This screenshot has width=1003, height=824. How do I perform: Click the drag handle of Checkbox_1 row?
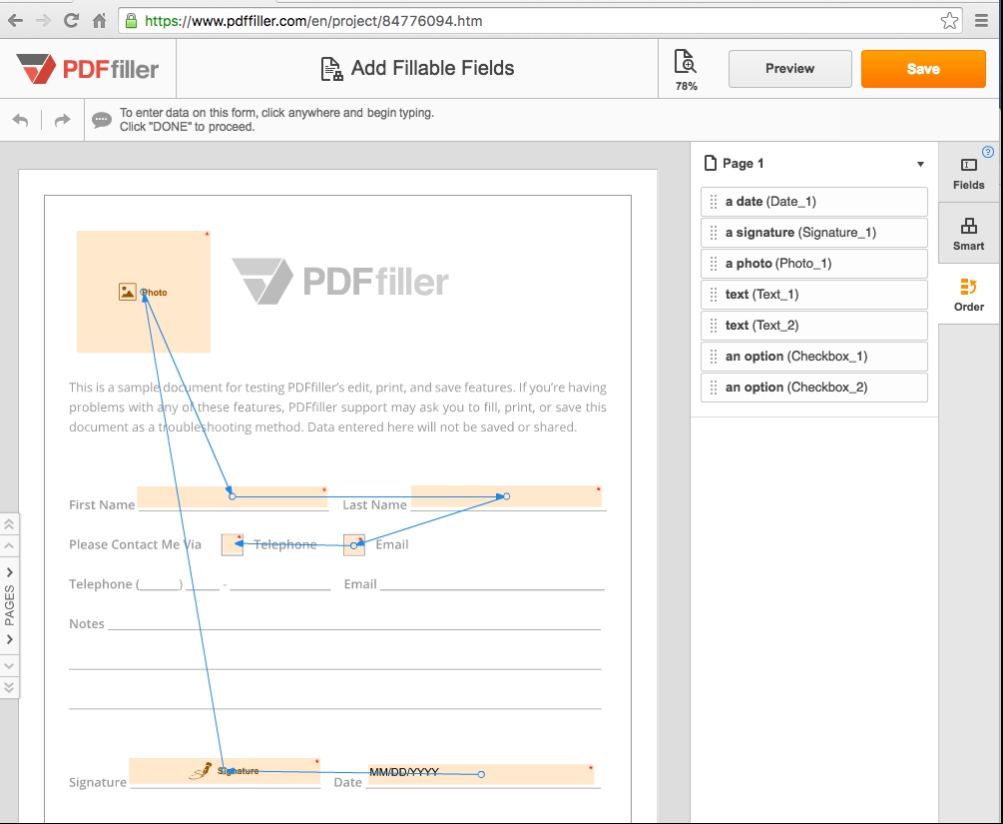click(713, 356)
